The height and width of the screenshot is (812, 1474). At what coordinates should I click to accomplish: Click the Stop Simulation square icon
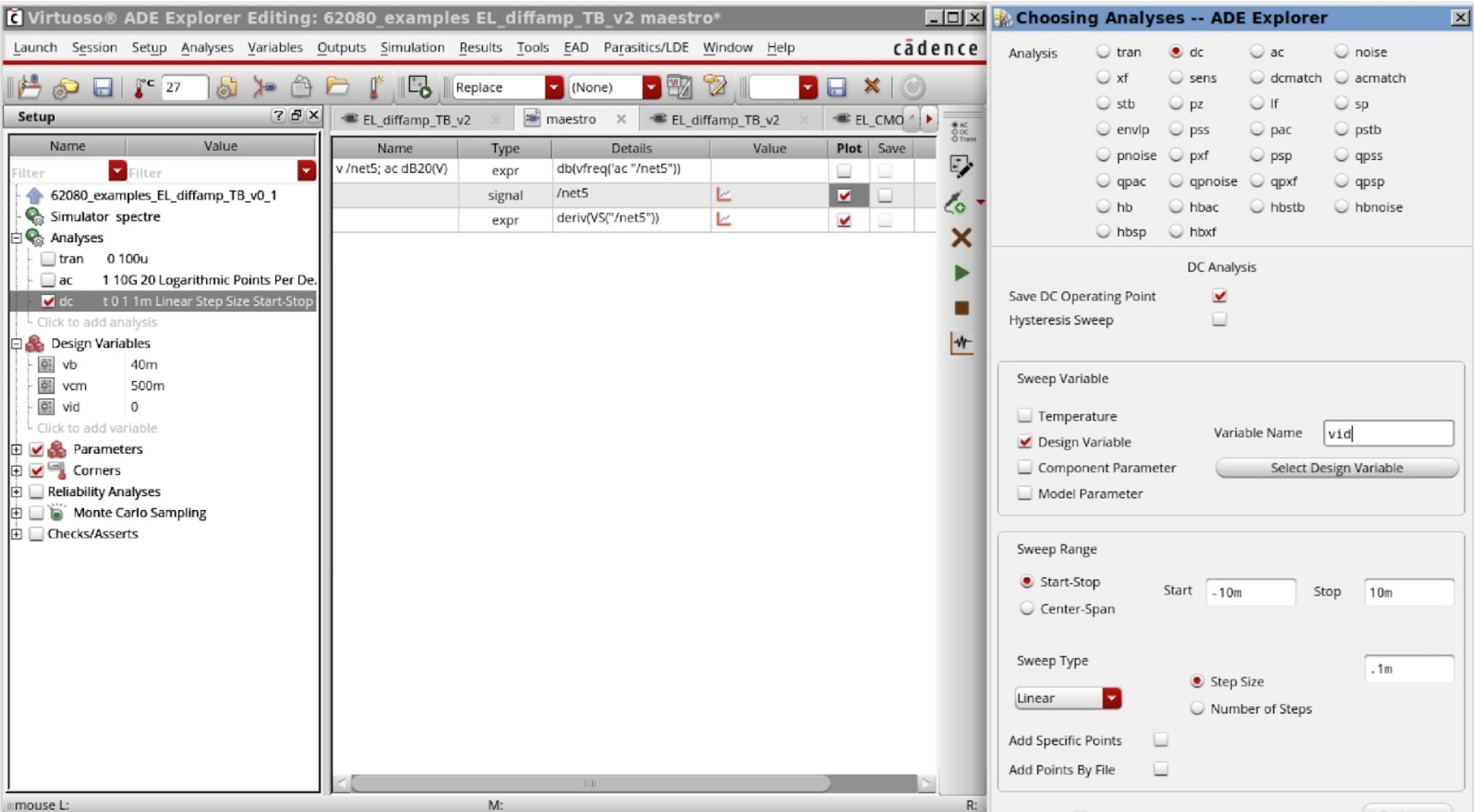click(x=961, y=308)
